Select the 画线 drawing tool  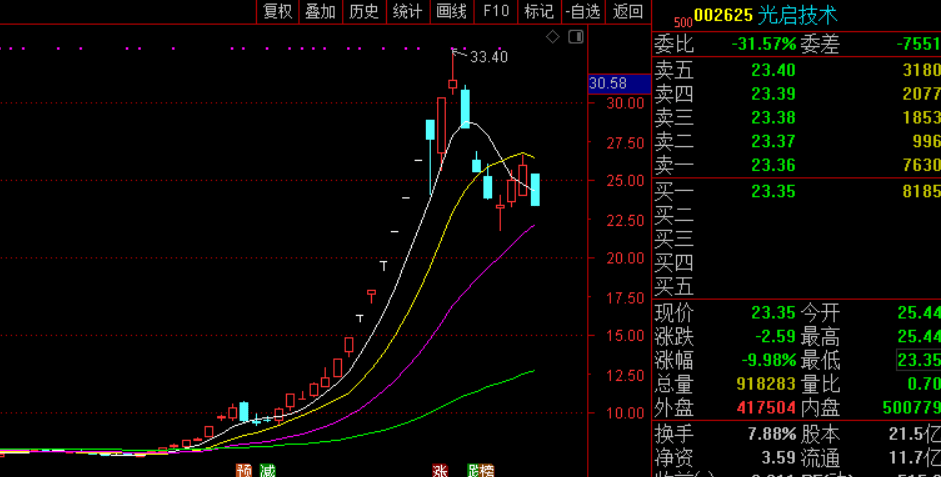[452, 12]
